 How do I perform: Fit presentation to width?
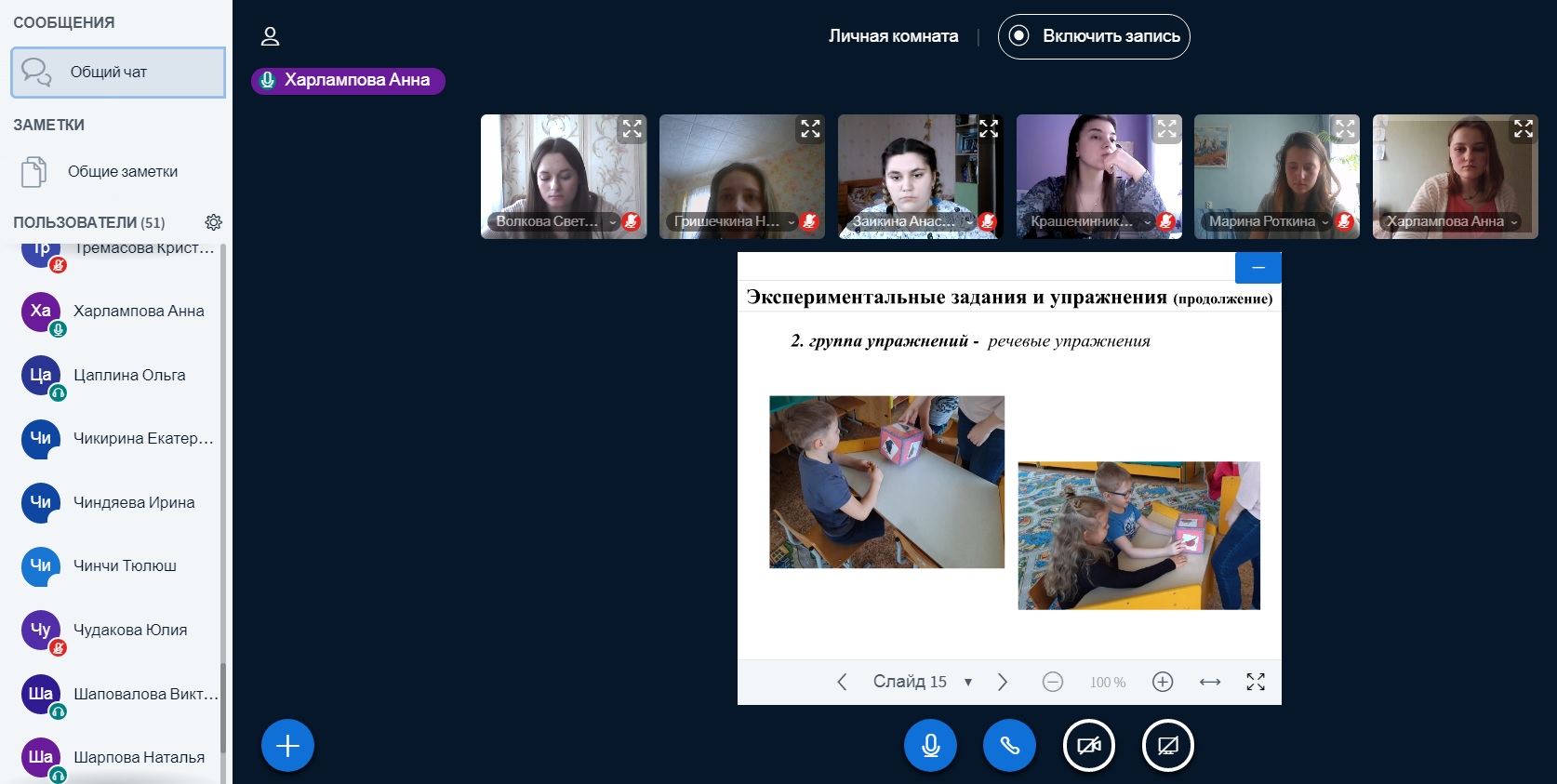[1209, 682]
